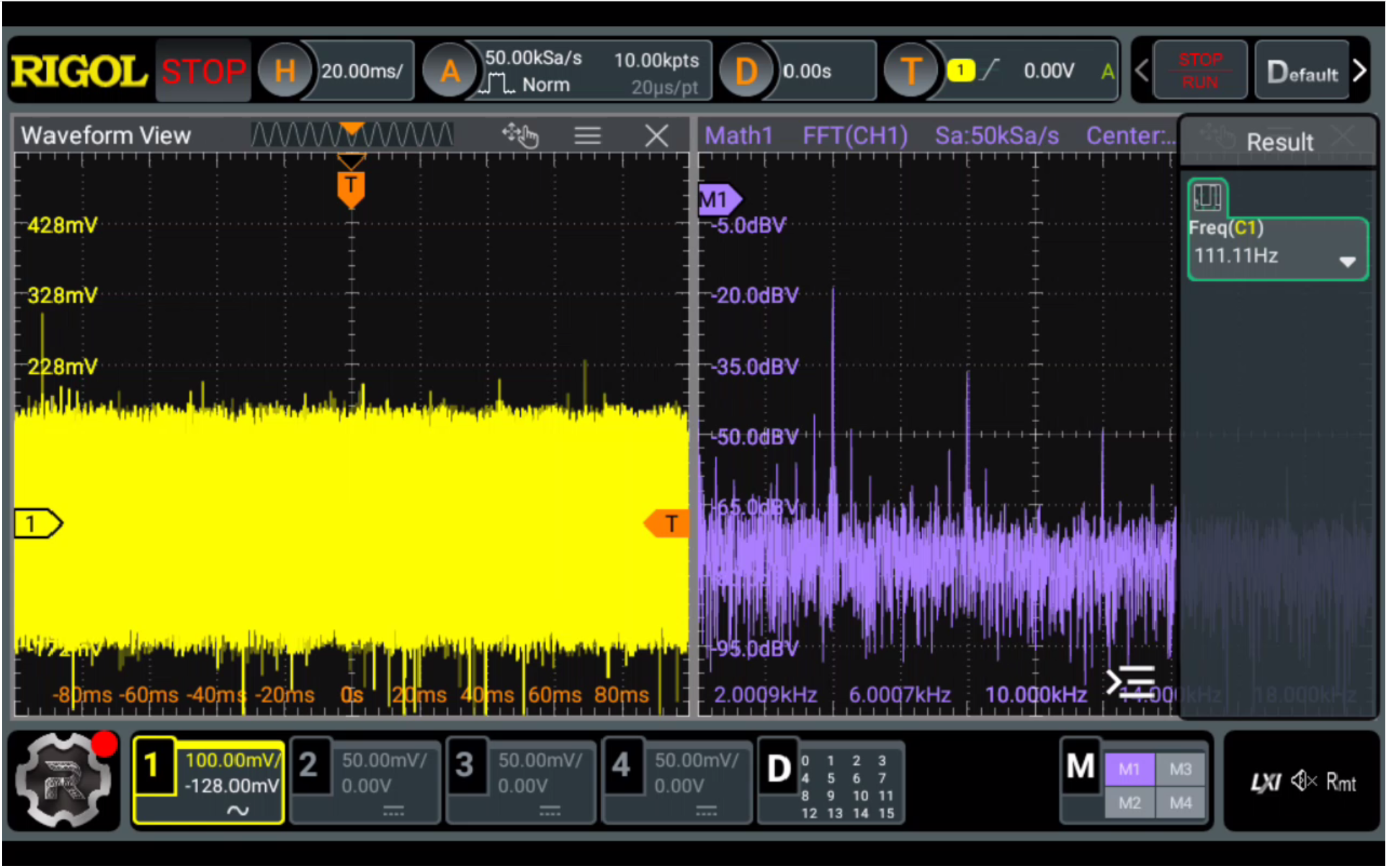Image resolution: width=1386 pixels, height=868 pixels.
Task: Tap the RIGOL logo
Action: point(79,71)
